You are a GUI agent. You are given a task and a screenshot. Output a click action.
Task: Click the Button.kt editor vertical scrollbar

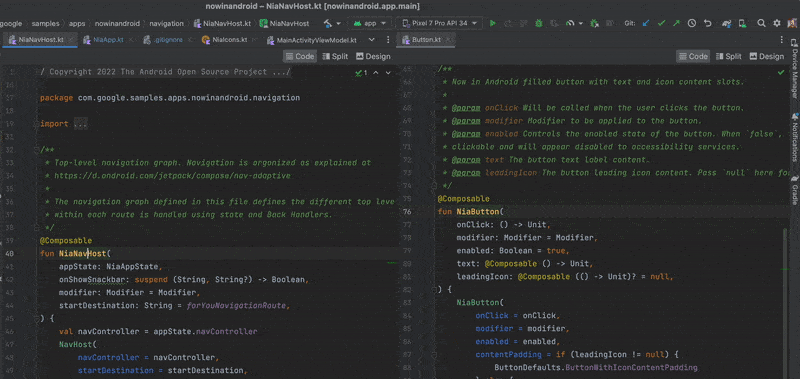pyautogui.click(x=785, y=304)
